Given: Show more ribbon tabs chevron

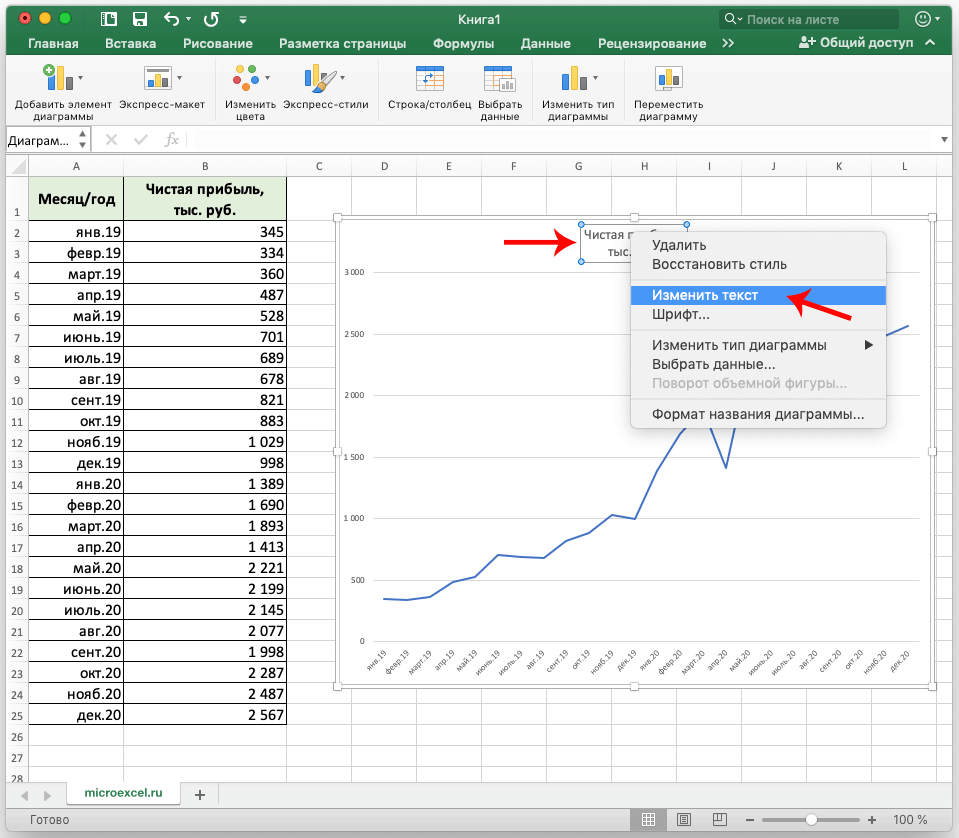Looking at the screenshot, I should [728, 43].
